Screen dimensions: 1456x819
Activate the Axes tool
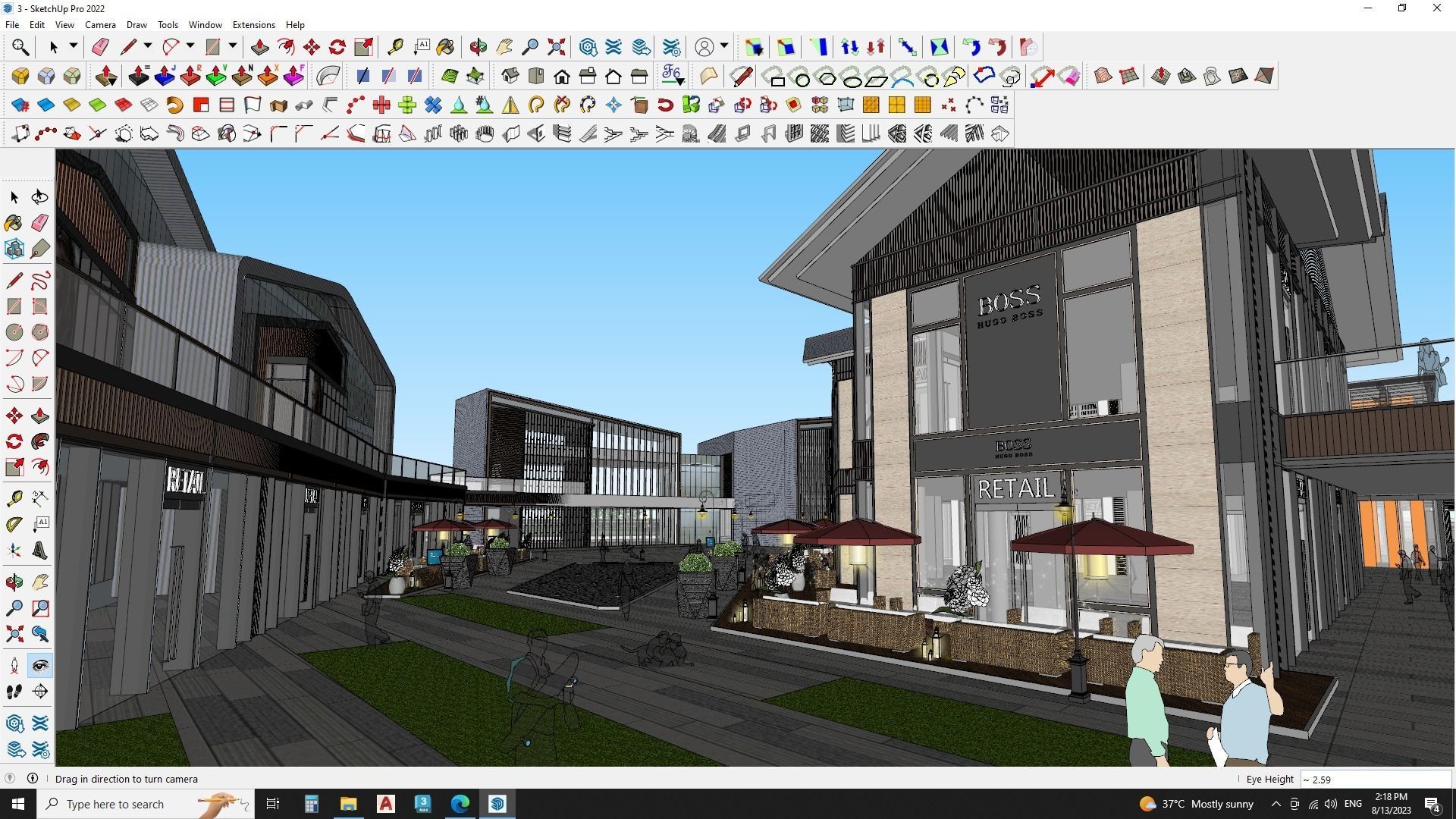tap(14, 550)
